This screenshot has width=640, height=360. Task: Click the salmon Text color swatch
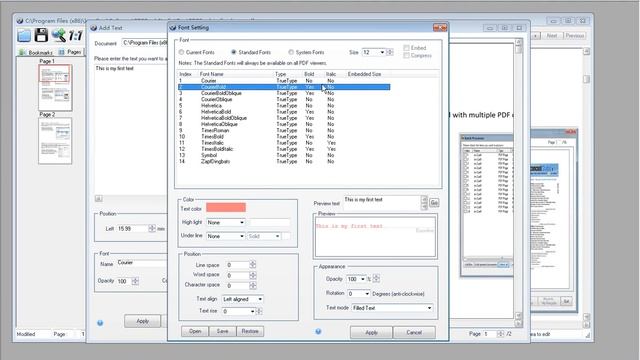pos(226,207)
